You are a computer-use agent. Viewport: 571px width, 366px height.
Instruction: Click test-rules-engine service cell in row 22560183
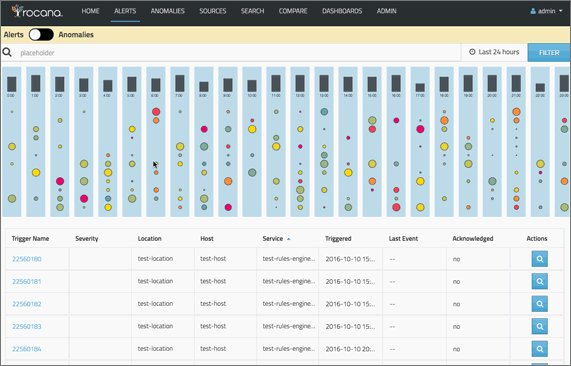coord(289,326)
